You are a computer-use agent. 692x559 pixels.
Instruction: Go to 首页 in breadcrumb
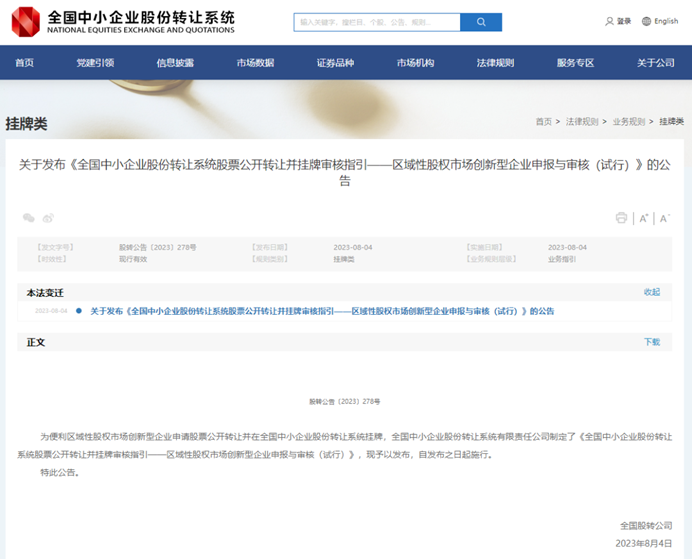(544, 121)
